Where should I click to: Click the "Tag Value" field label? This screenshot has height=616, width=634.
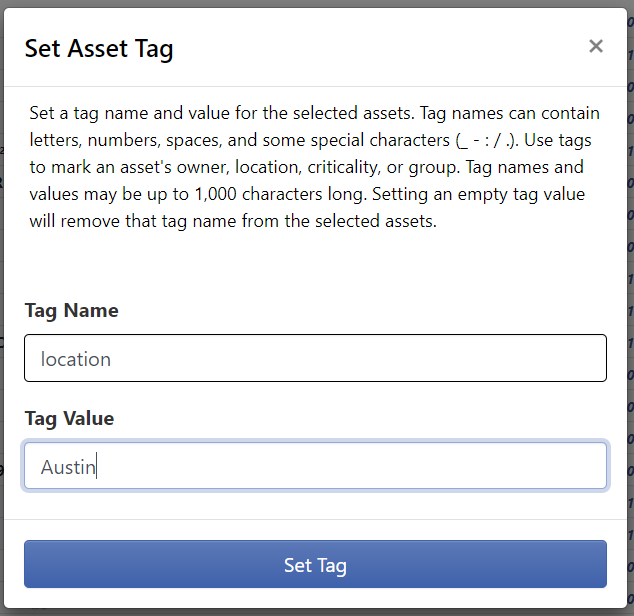tap(70, 419)
